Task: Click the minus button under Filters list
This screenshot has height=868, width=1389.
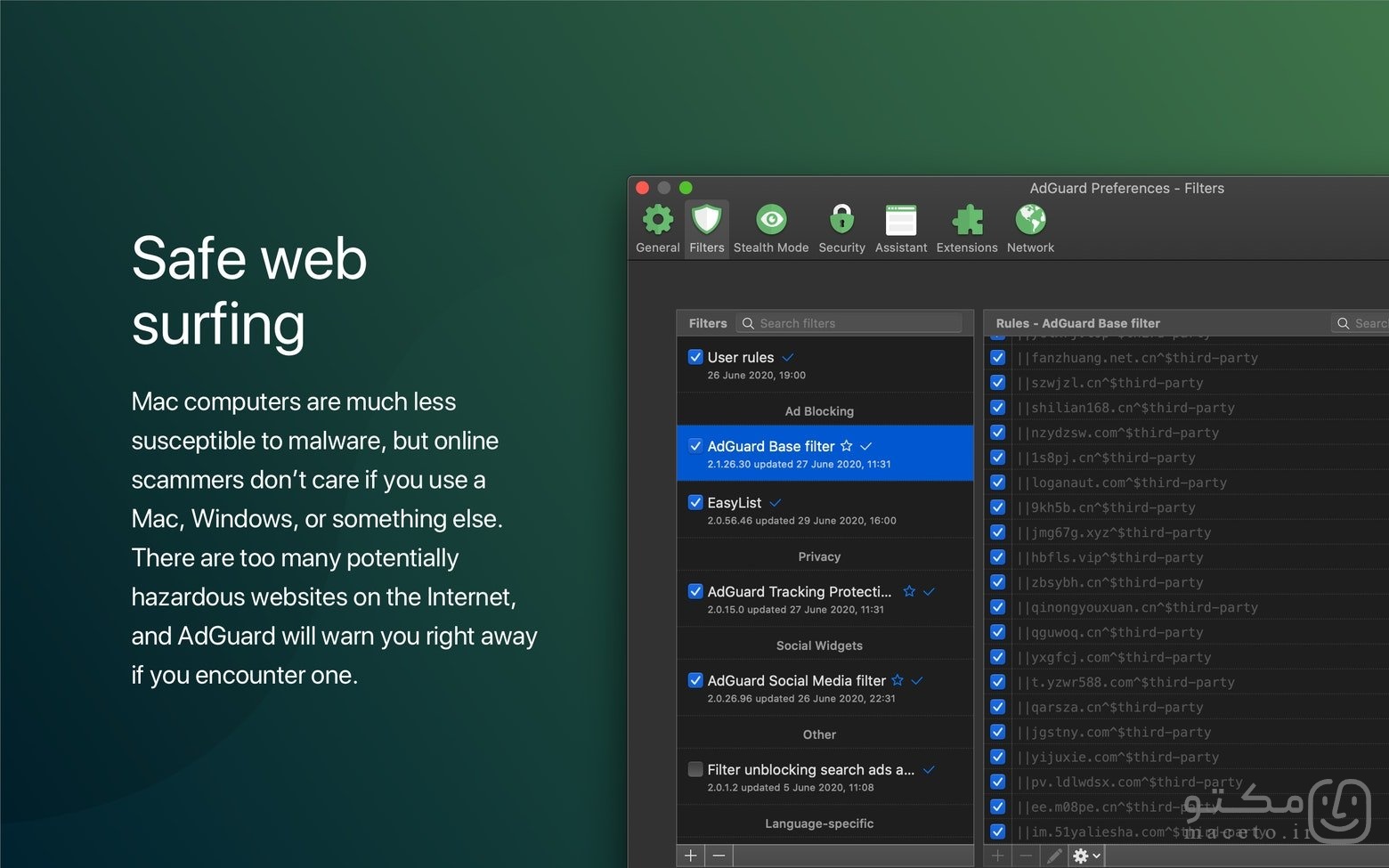Action: [x=719, y=856]
